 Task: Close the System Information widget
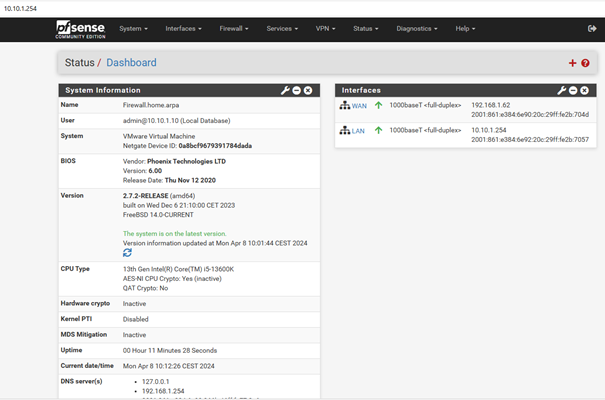[x=308, y=90]
